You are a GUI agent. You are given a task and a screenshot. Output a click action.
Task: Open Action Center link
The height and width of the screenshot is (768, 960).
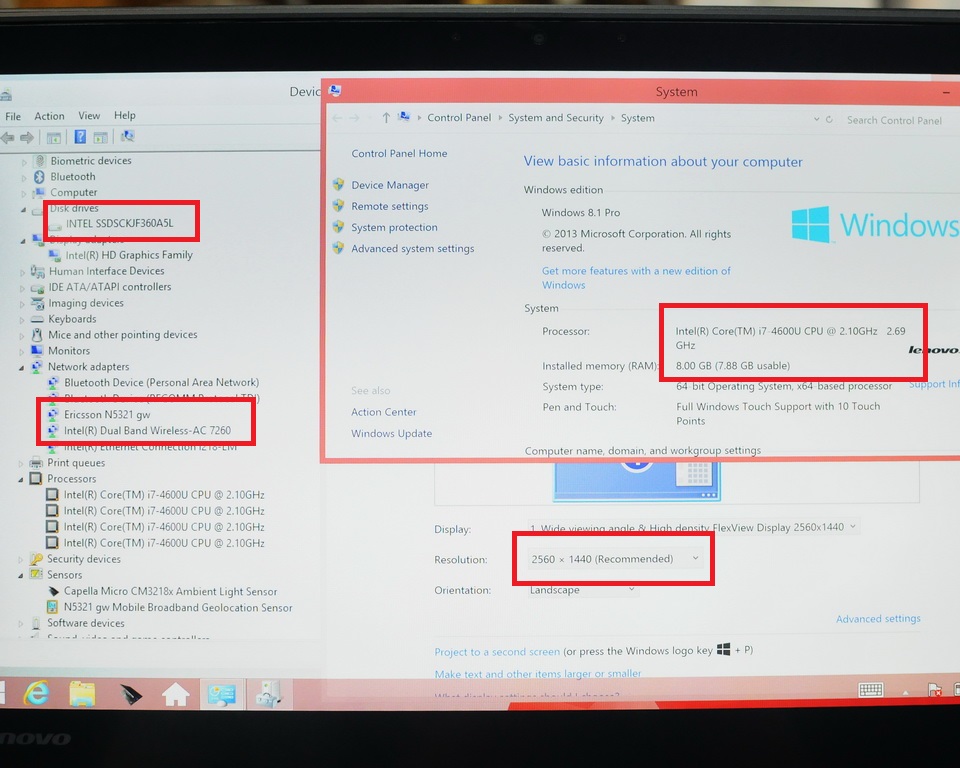383,412
